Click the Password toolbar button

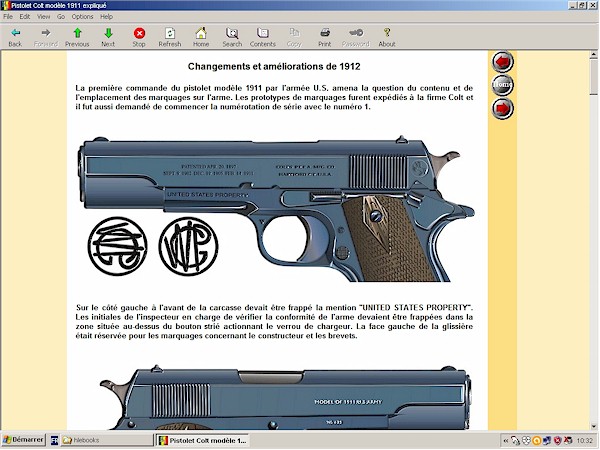[x=355, y=37]
